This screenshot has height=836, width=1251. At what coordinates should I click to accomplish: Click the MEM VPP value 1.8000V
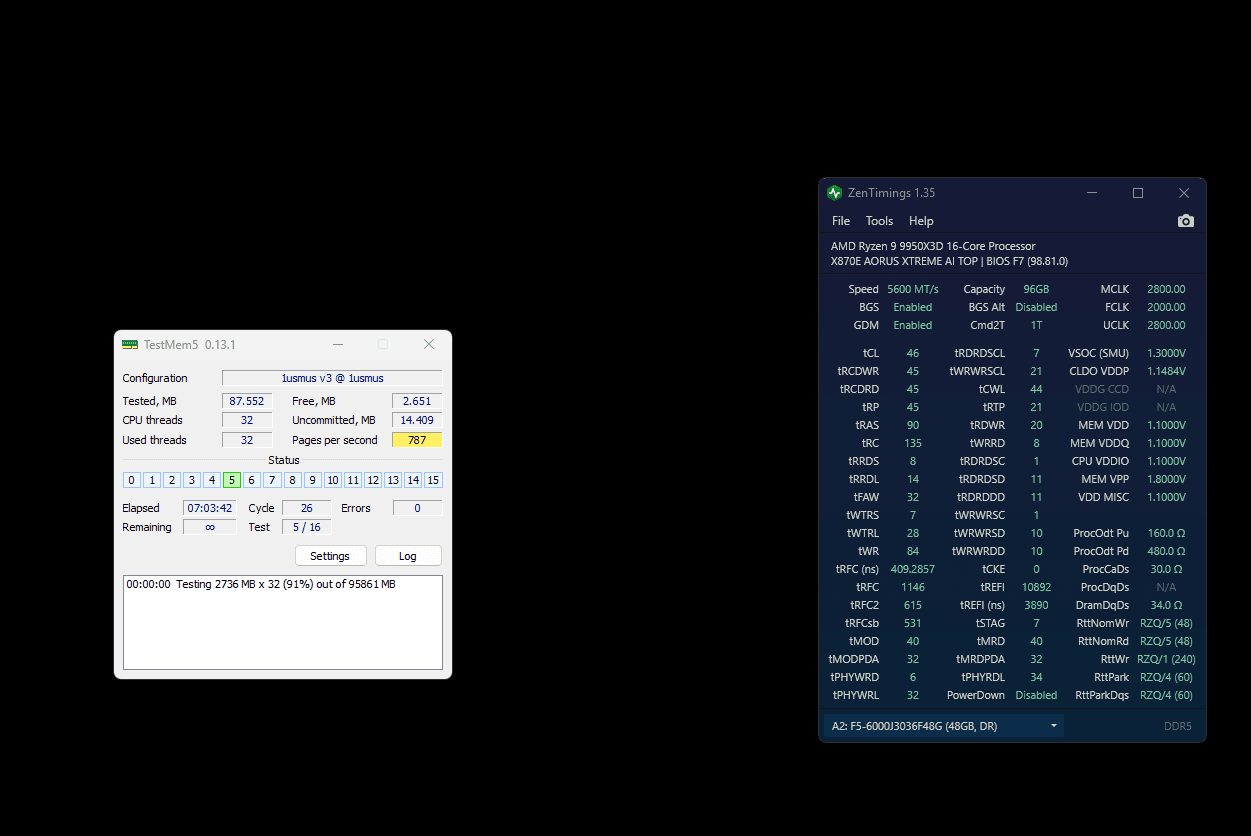tap(1166, 479)
